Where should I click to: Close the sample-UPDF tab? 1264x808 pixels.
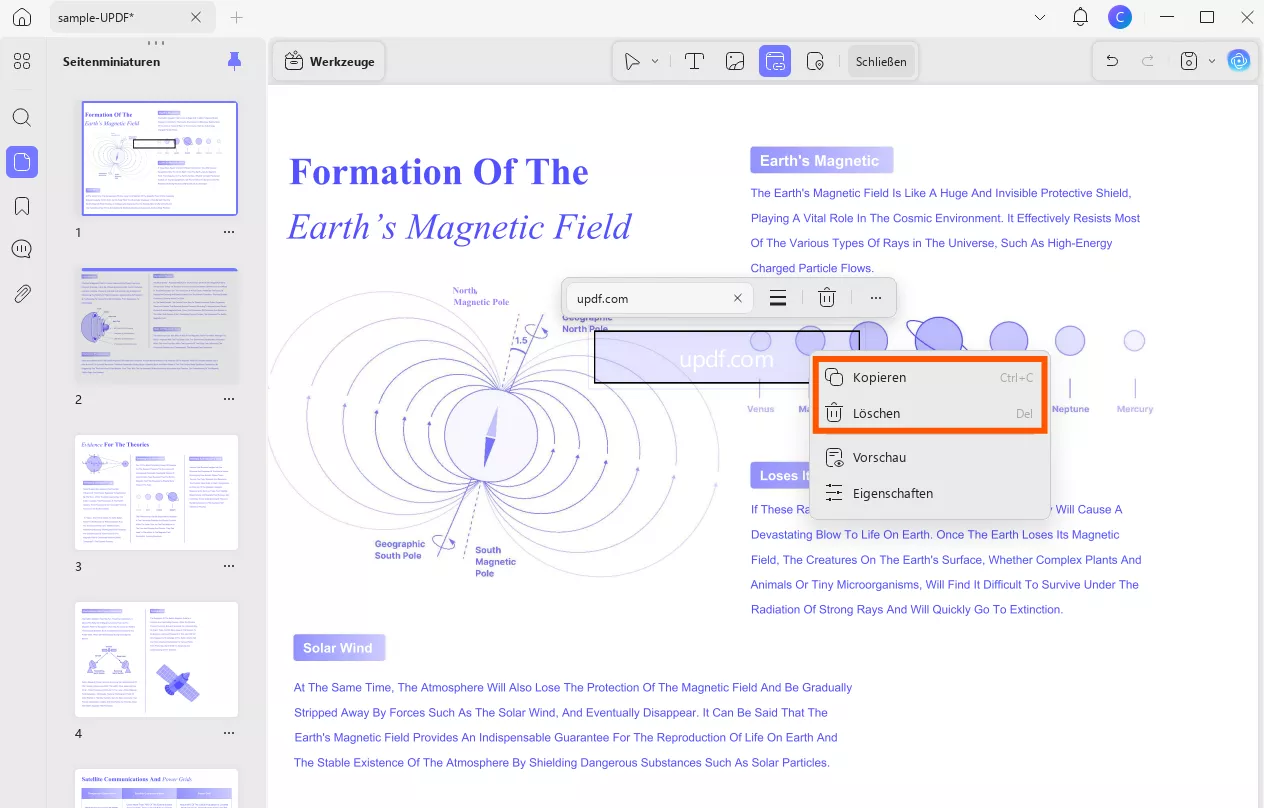click(196, 17)
